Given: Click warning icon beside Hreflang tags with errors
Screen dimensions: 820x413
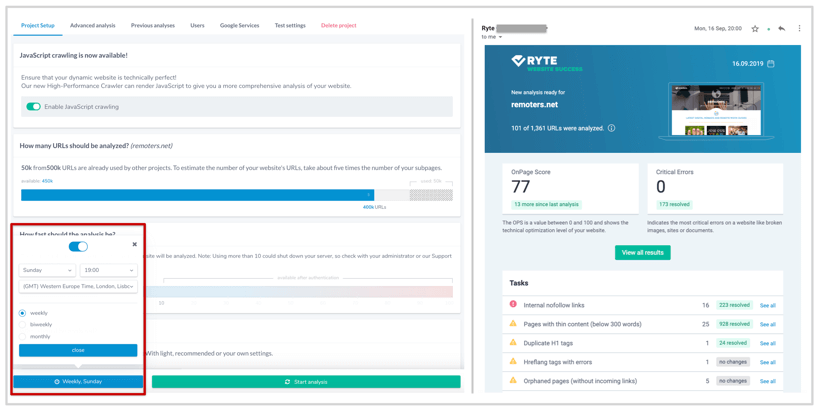Looking at the screenshot, I should click(513, 361).
